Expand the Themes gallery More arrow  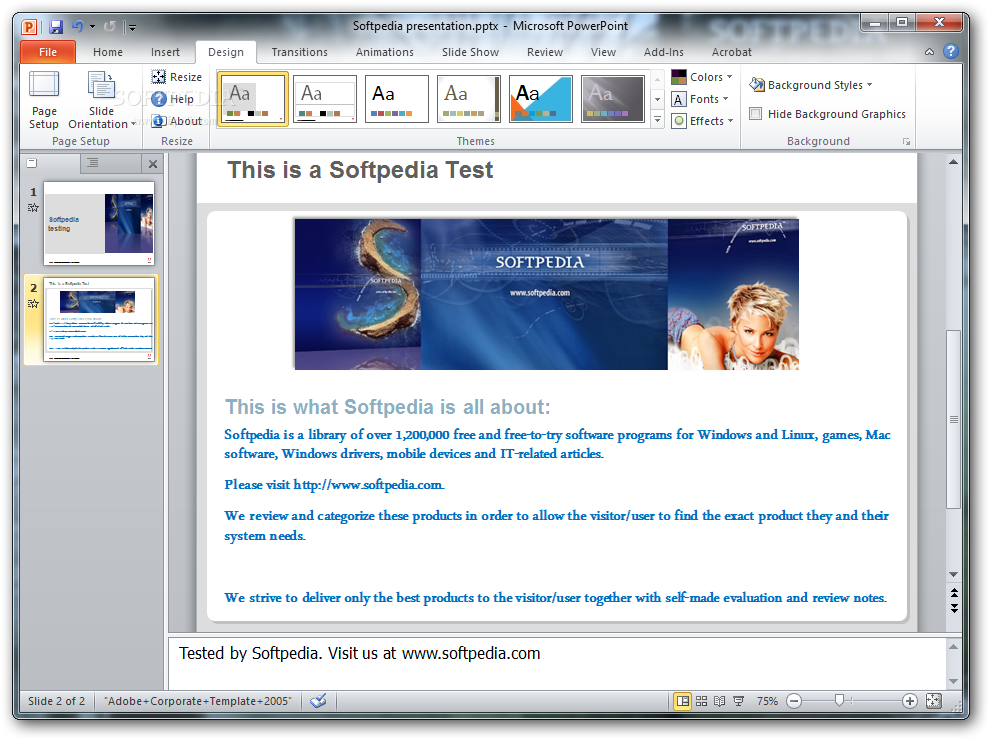click(657, 119)
